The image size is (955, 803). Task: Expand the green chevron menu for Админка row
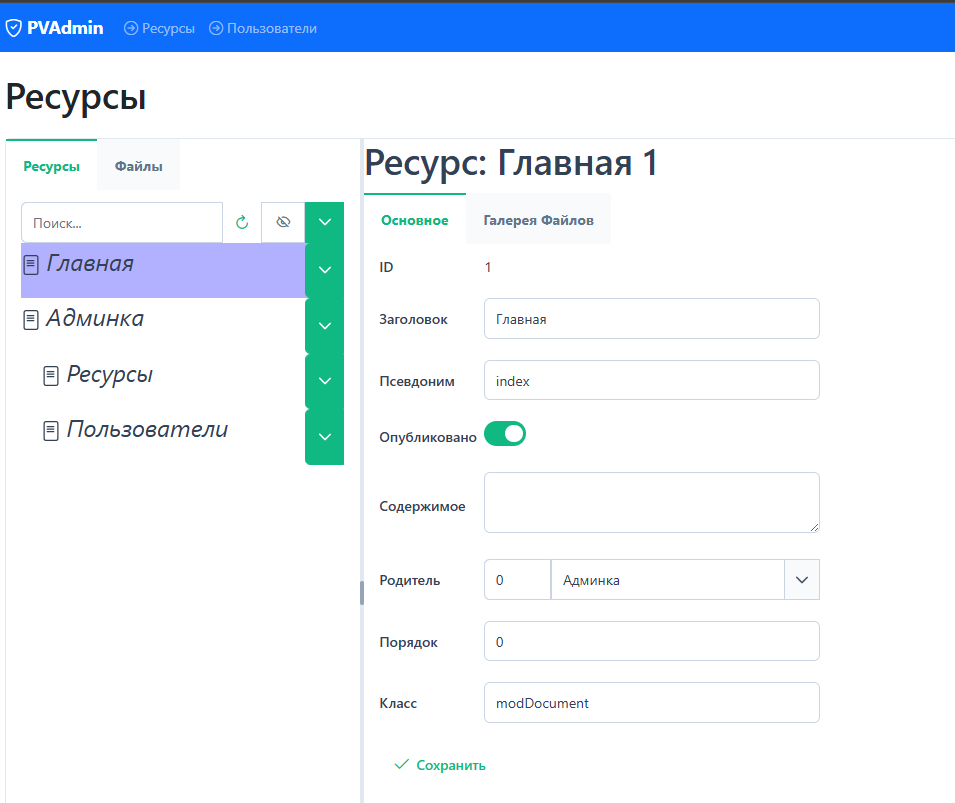pyautogui.click(x=324, y=326)
